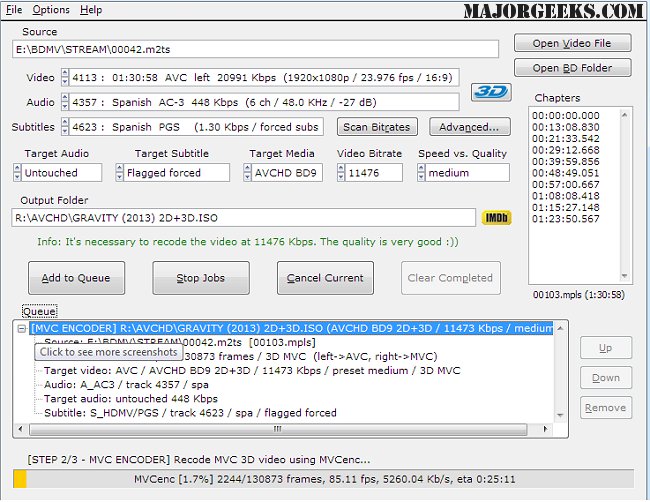Click the Output Folder path field
The image size is (650, 502).
(243, 218)
